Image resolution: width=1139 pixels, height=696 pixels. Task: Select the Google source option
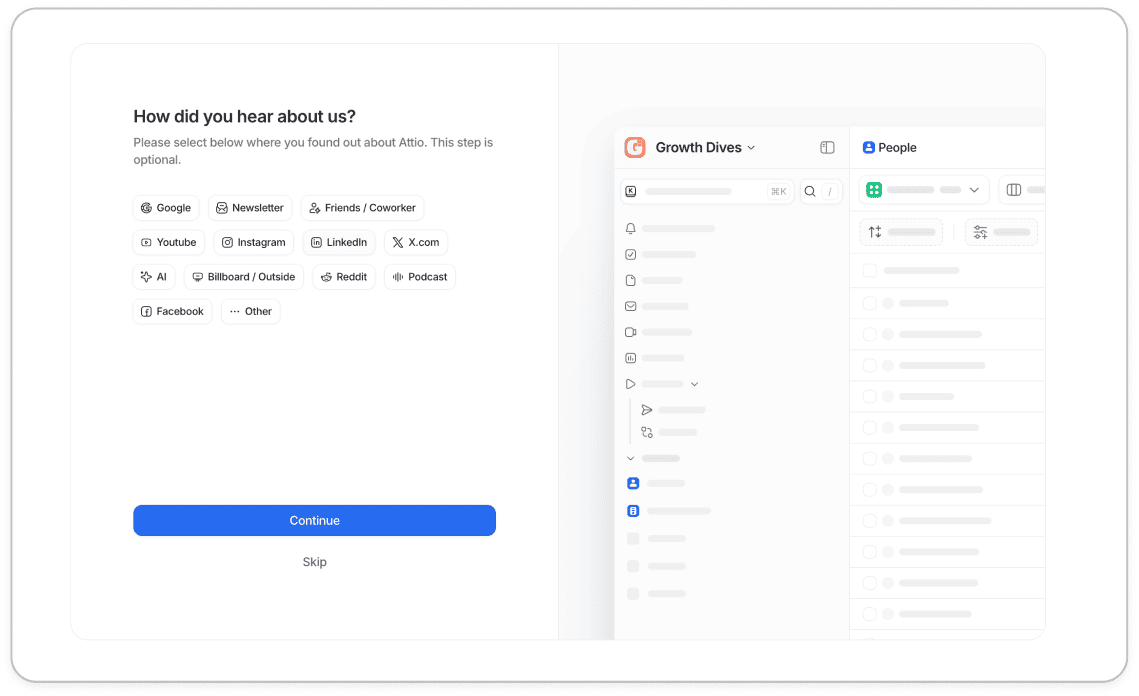[x=166, y=208]
